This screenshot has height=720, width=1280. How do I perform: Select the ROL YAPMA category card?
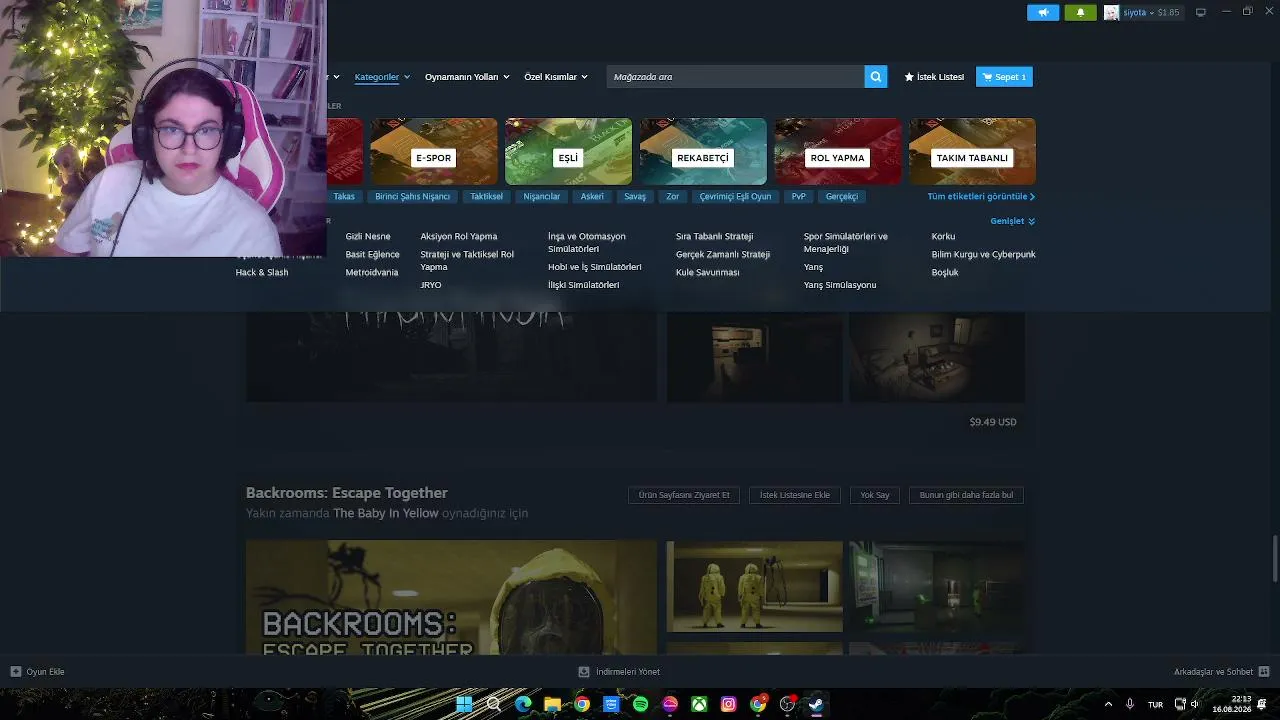pyautogui.click(x=837, y=151)
